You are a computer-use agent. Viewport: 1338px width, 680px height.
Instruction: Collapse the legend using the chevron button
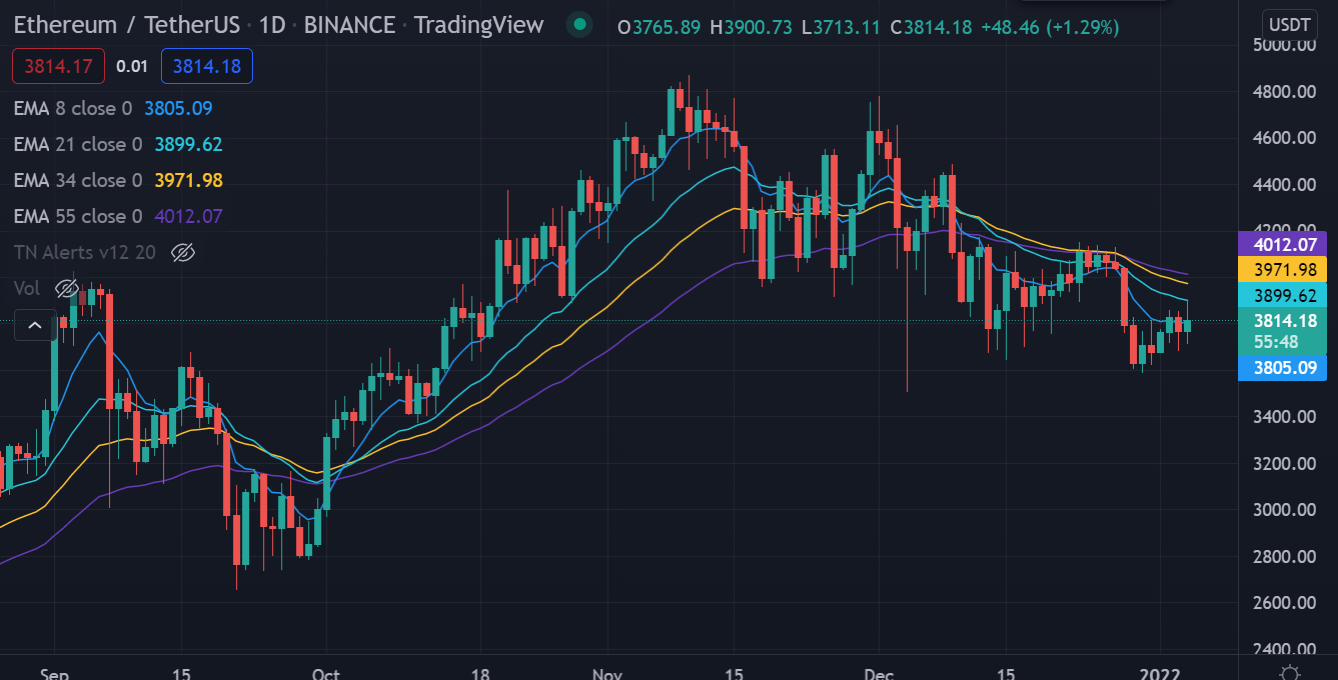[x=34, y=325]
